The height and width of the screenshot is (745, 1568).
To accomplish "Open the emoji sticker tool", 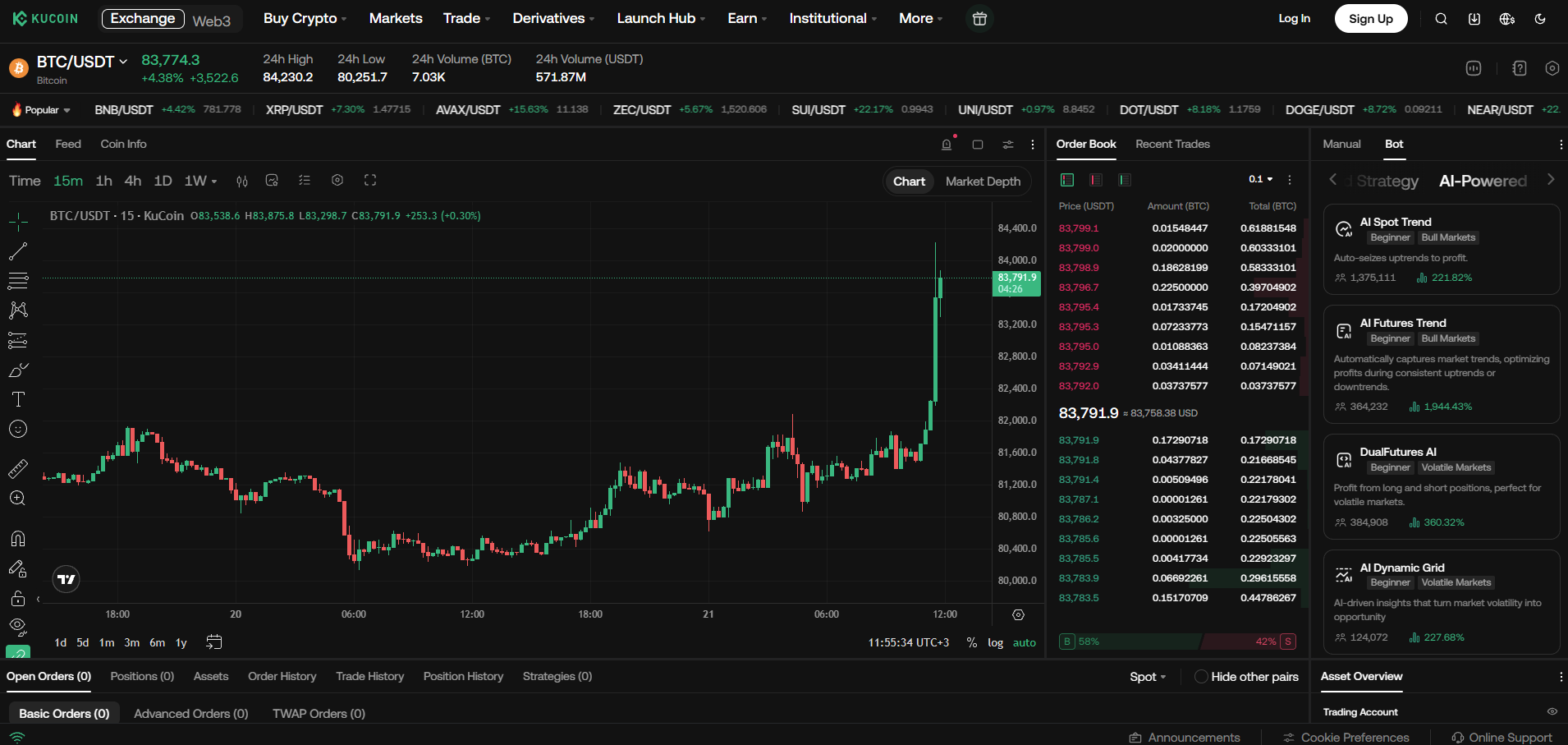I will pyautogui.click(x=18, y=429).
